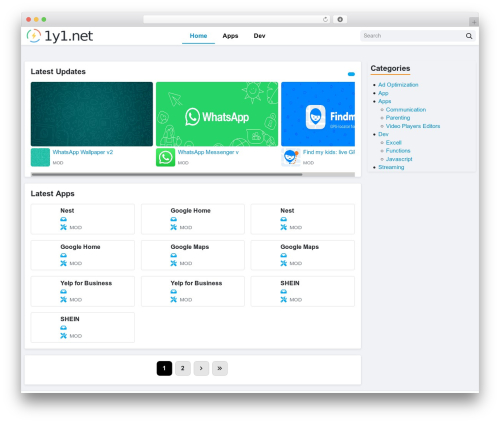The height and width of the screenshot is (423, 500).
Task: Click the blue slider indicator in Latest Updates
Action: point(351,74)
